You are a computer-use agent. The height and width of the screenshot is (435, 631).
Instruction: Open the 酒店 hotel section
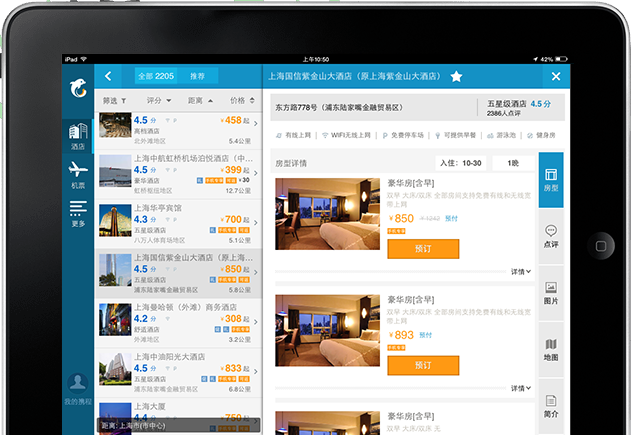click(78, 136)
